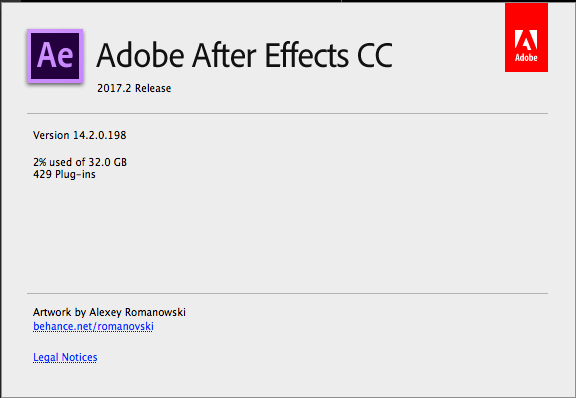Click the red Adobe logo badge

click(526, 37)
